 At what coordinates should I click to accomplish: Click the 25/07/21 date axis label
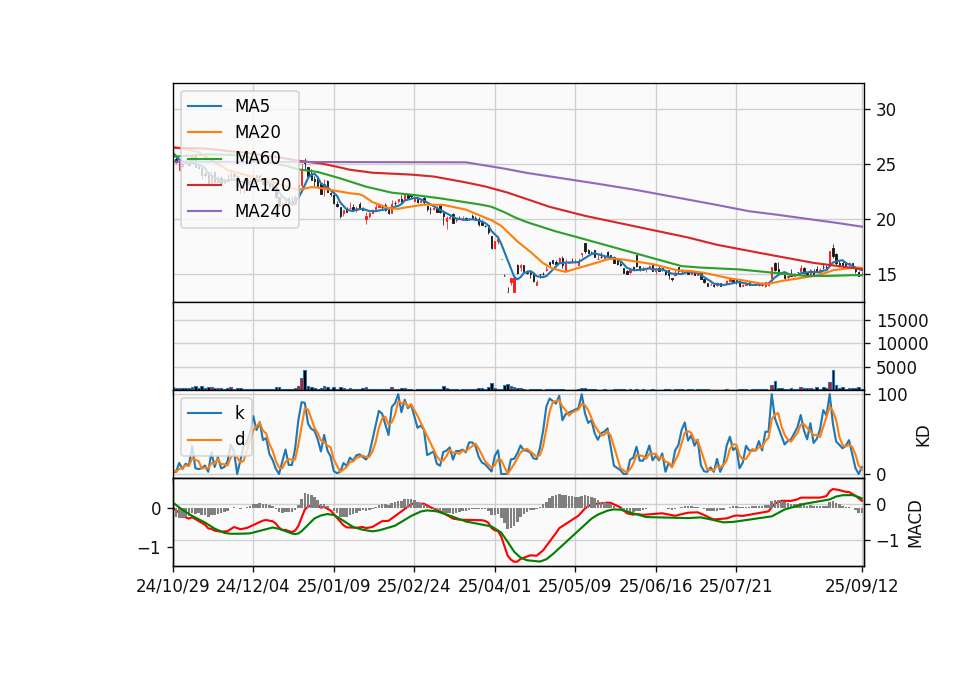[x=736, y=586]
